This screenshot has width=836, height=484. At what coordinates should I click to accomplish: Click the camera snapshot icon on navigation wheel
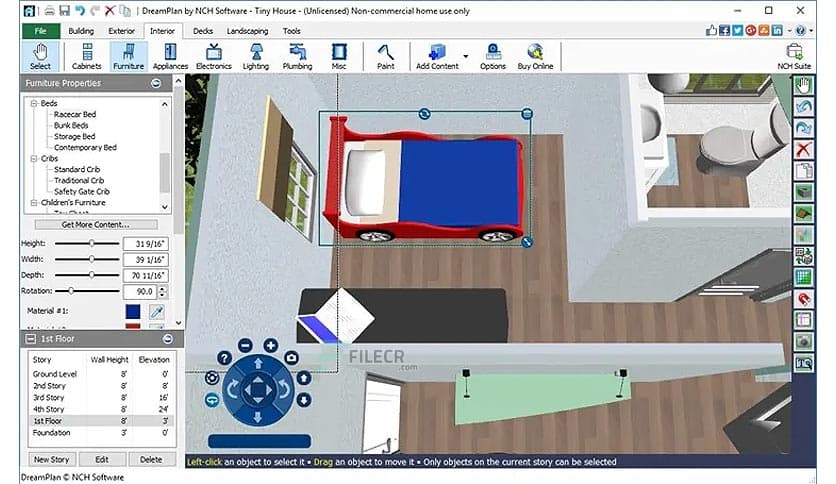pyautogui.click(x=292, y=357)
